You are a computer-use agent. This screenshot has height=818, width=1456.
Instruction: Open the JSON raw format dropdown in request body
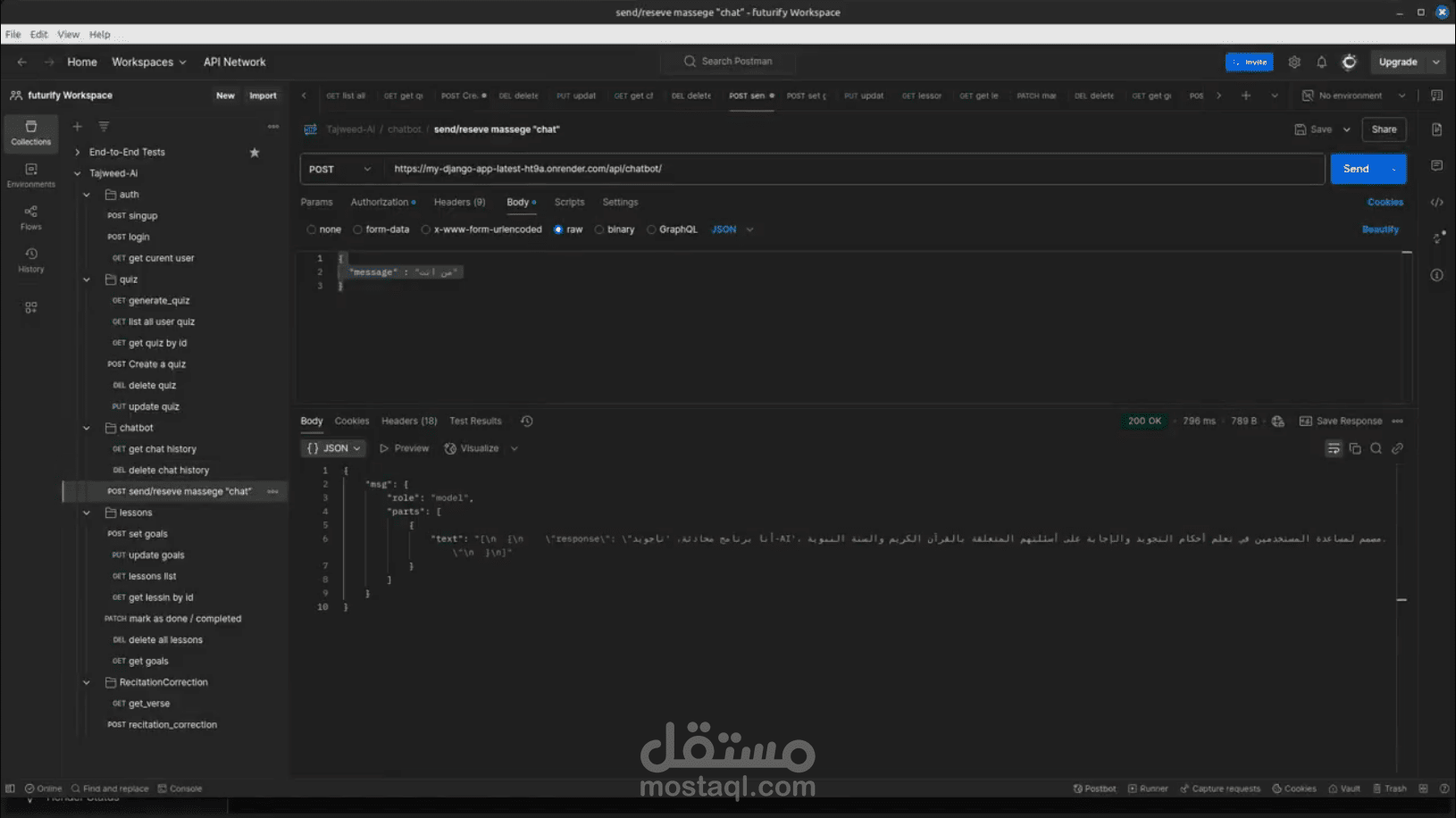[732, 230]
